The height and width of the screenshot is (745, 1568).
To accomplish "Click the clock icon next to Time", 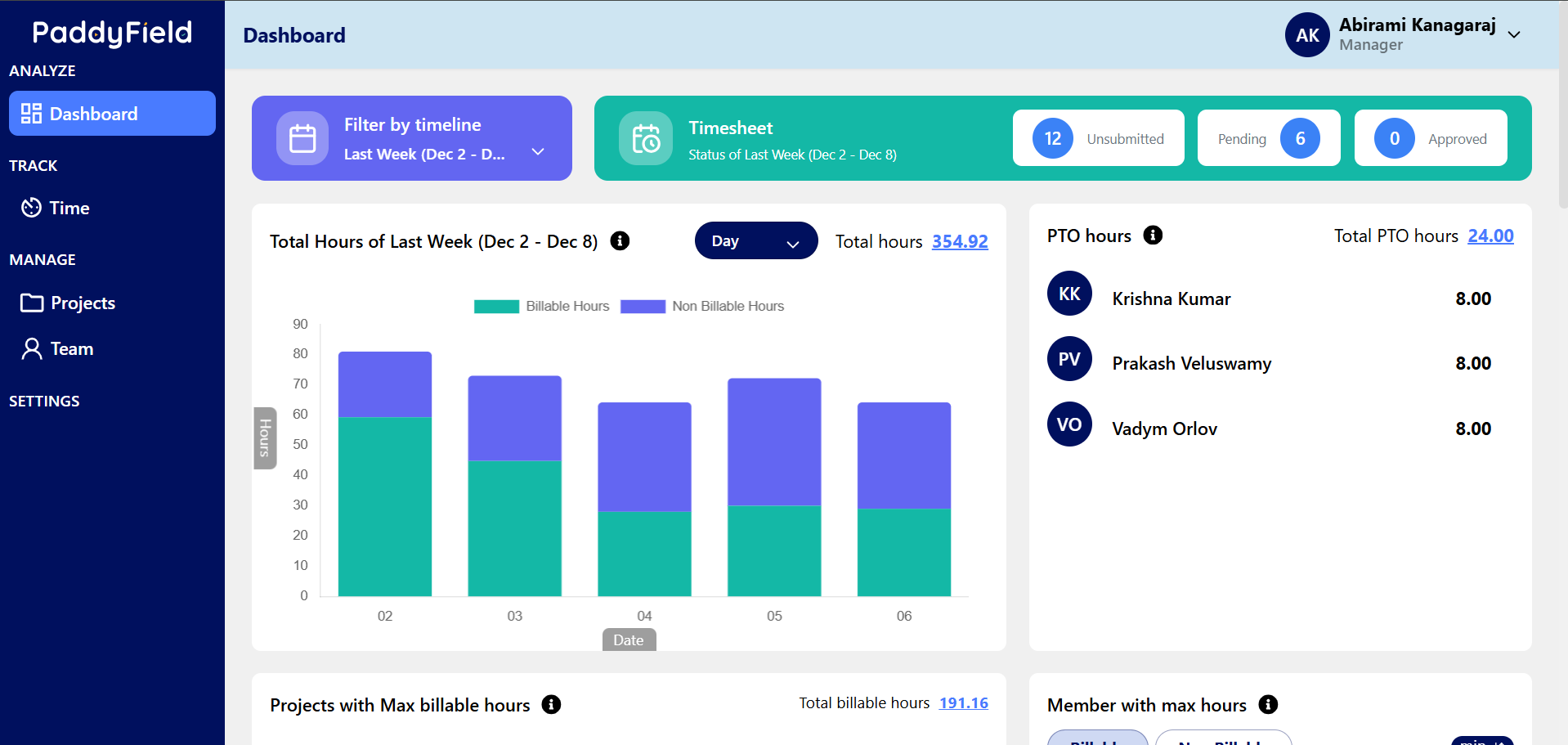I will pos(31,208).
